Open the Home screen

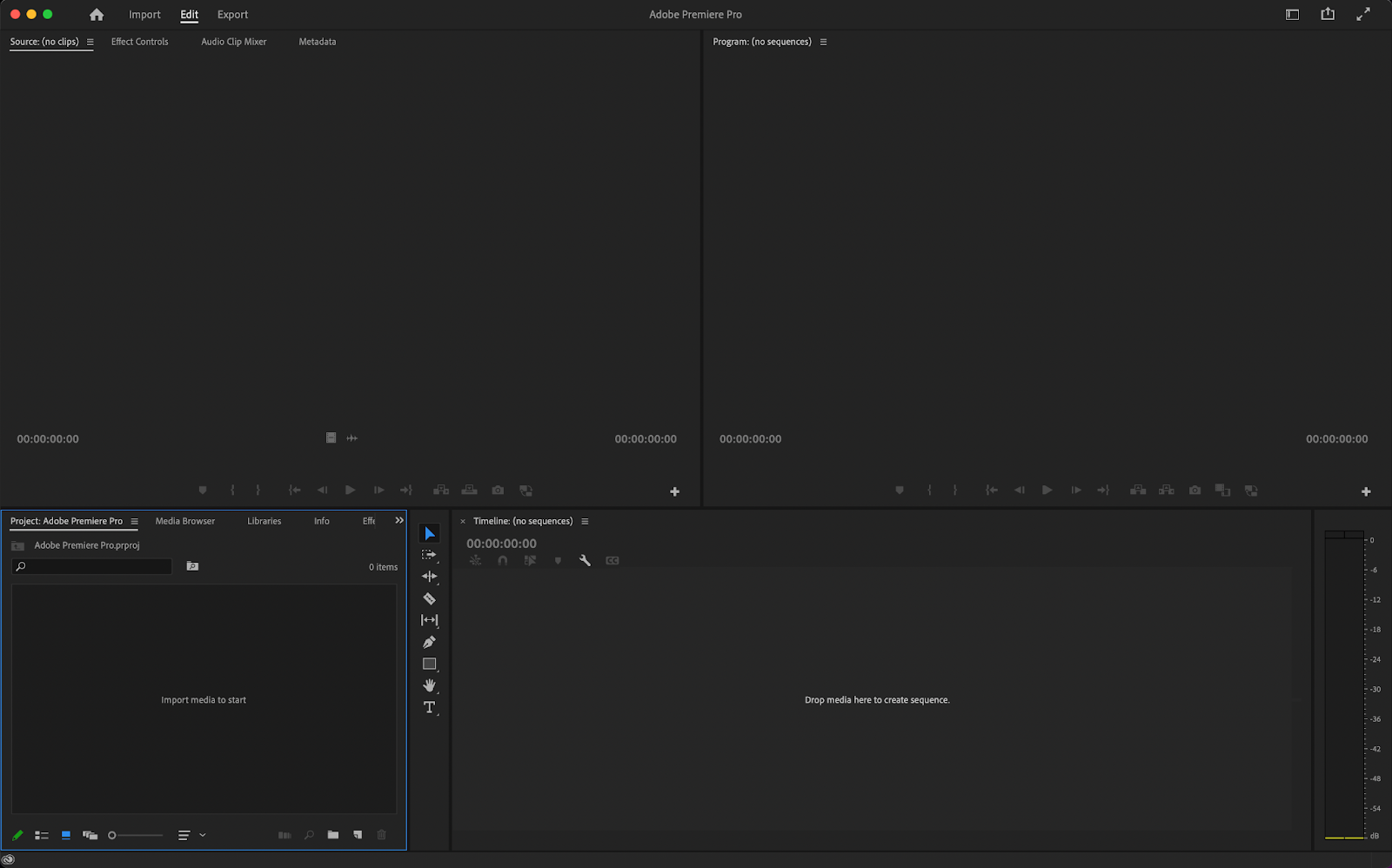pyautogui.click(x=97, y=15)
